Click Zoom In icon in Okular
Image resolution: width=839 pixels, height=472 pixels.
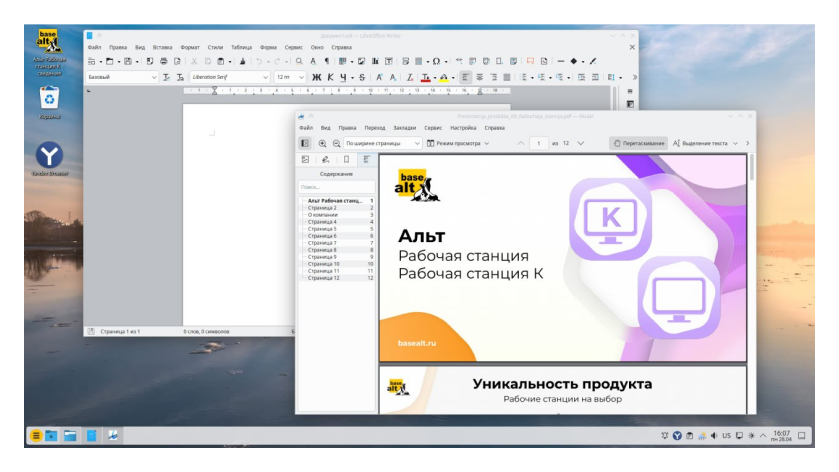(x=322, y=143)
